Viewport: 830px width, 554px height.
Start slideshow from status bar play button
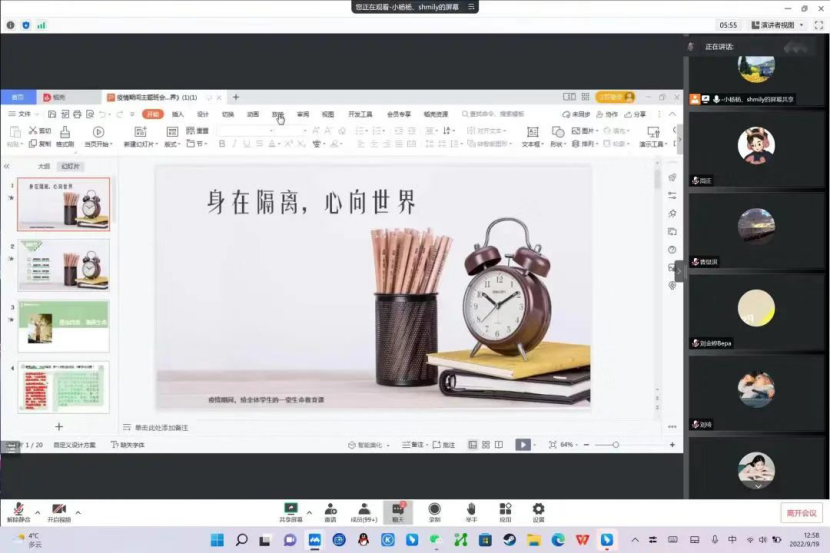pyautogui.click(x=522, y=445)
